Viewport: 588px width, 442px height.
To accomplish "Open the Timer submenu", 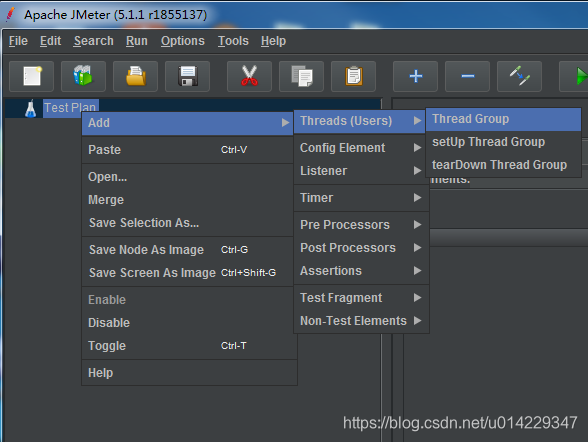I will 361,198.
